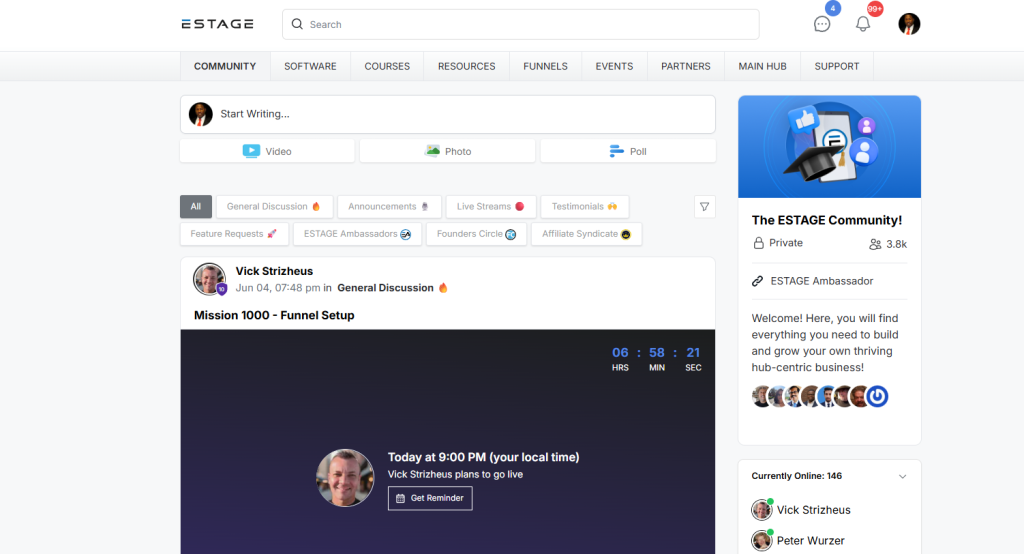Click the livestream countdown timer

pos(656,359)
